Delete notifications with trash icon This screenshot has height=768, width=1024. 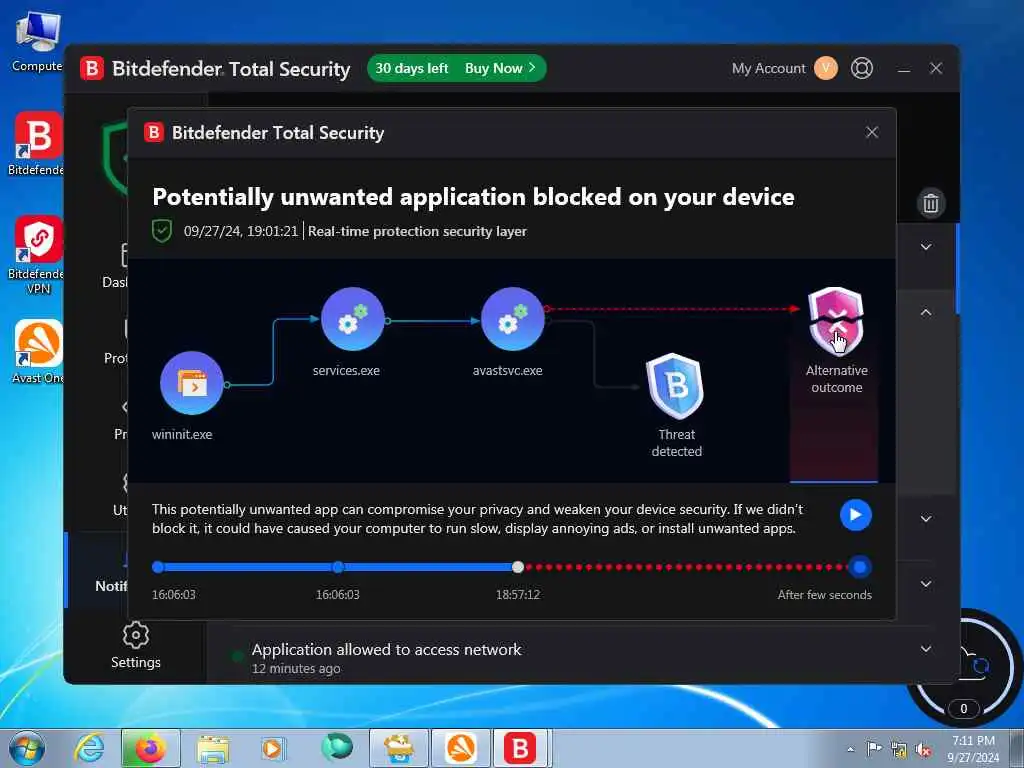click(931, 203)
